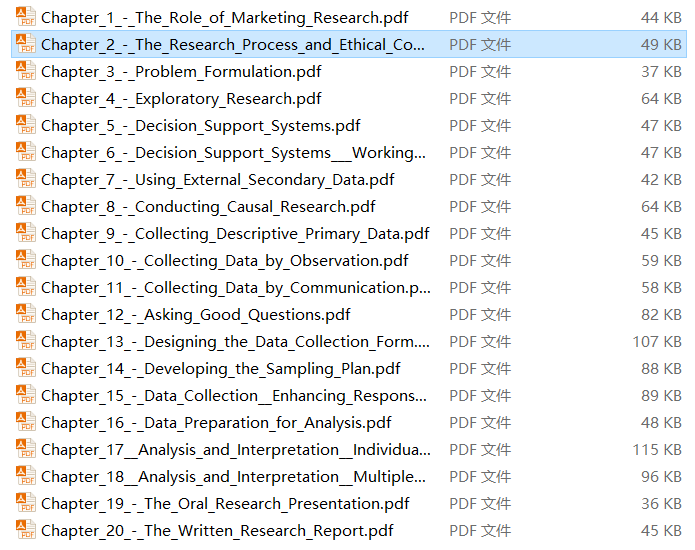
Task: Select Chapter_14 Developing the Sampling Plan name
Action: pos(221,369)
